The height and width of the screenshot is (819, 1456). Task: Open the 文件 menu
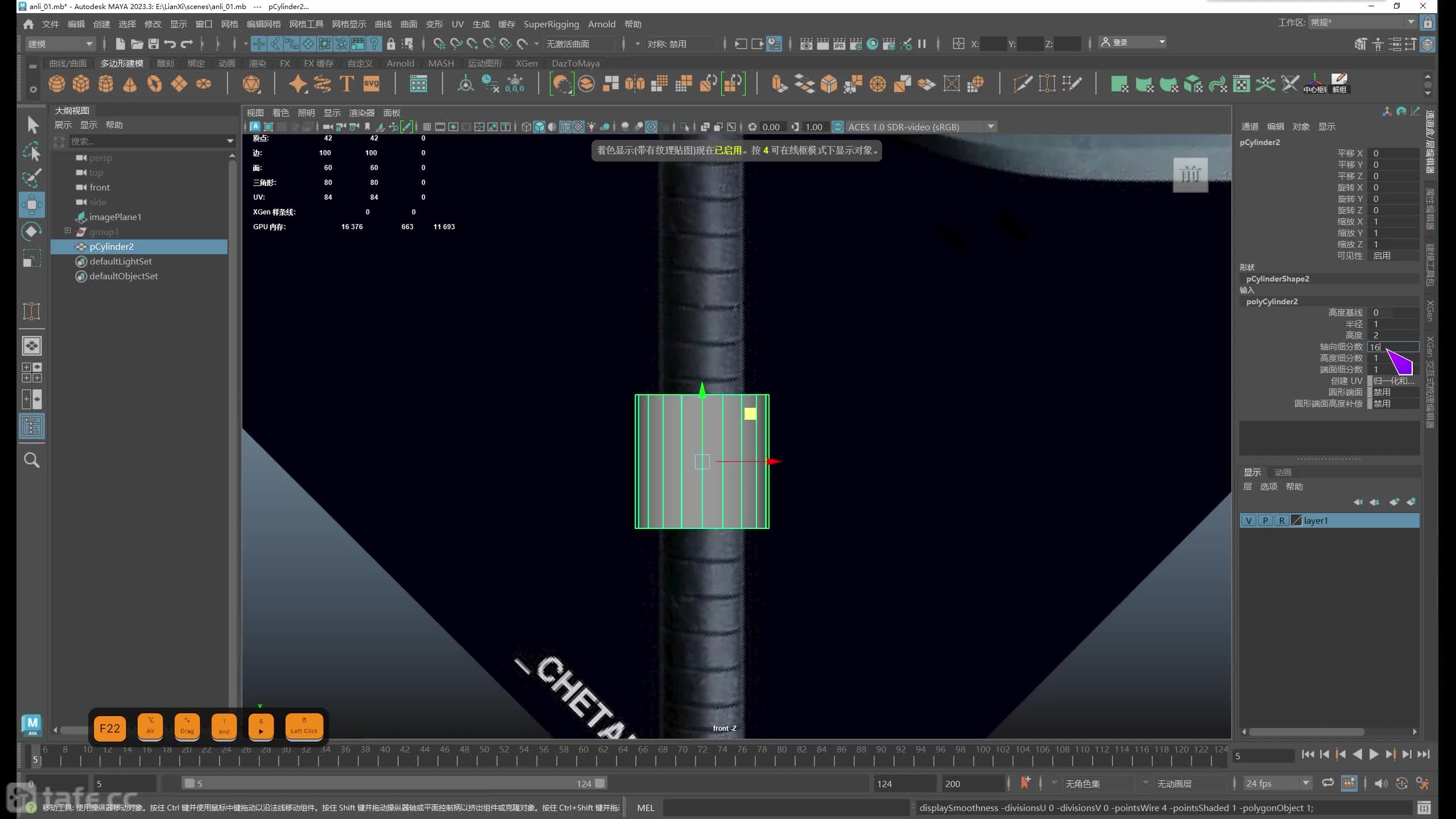point(50,24)
